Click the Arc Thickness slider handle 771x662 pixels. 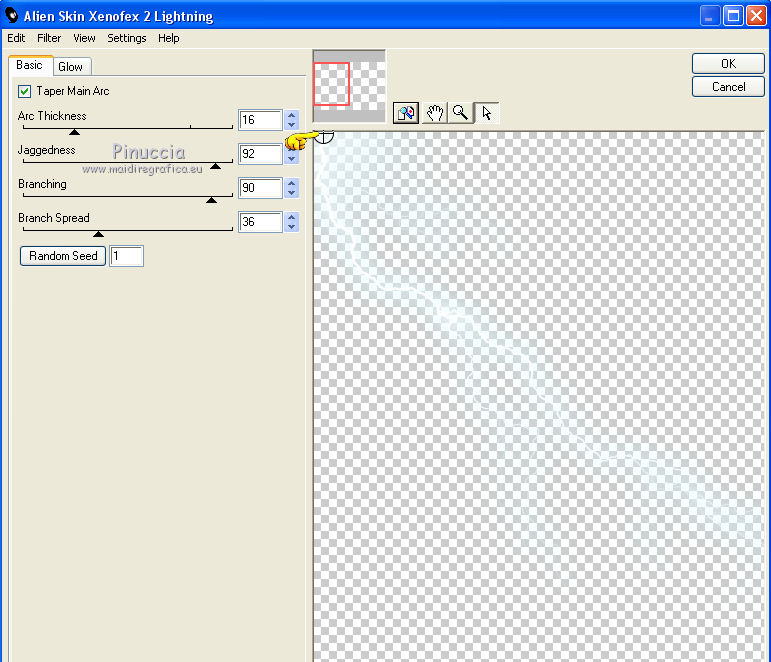pos(74,132)
